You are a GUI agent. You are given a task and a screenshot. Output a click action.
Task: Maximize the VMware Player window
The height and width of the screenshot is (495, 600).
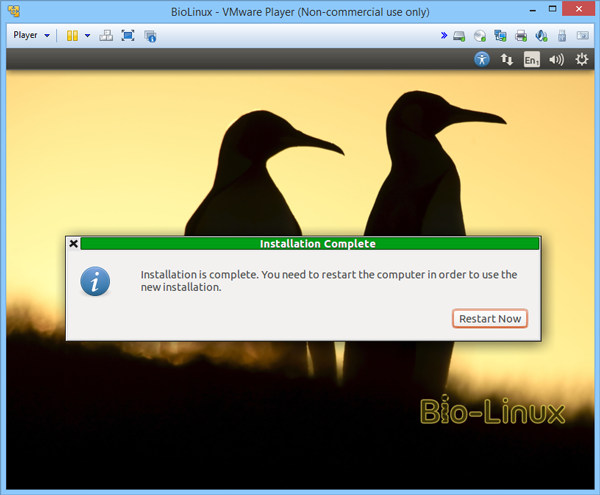click(x=552, y=9)
